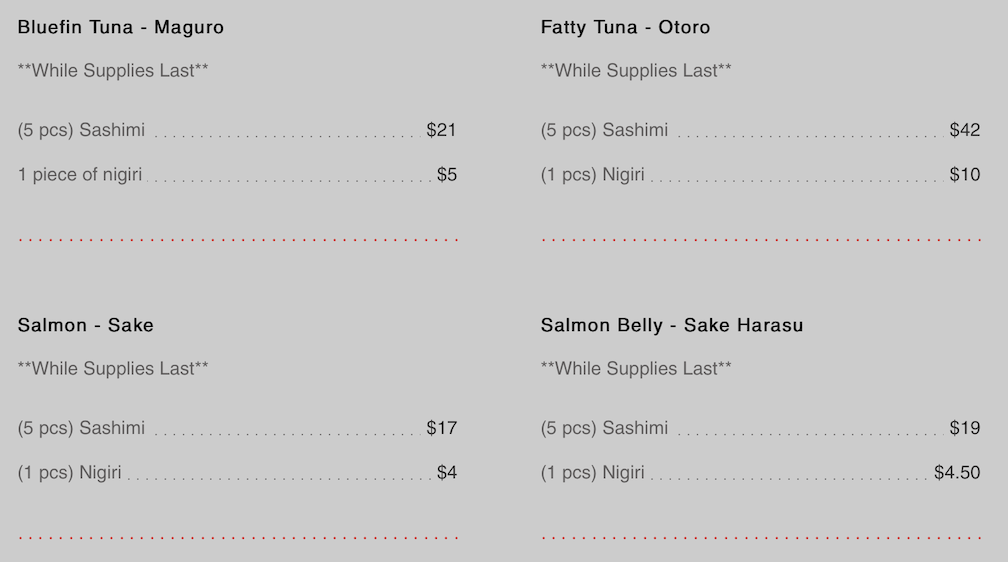Click the $21 Bluefin sashimi price
The height and width of the screenshot is (562, 1008).
coord(441,130)
